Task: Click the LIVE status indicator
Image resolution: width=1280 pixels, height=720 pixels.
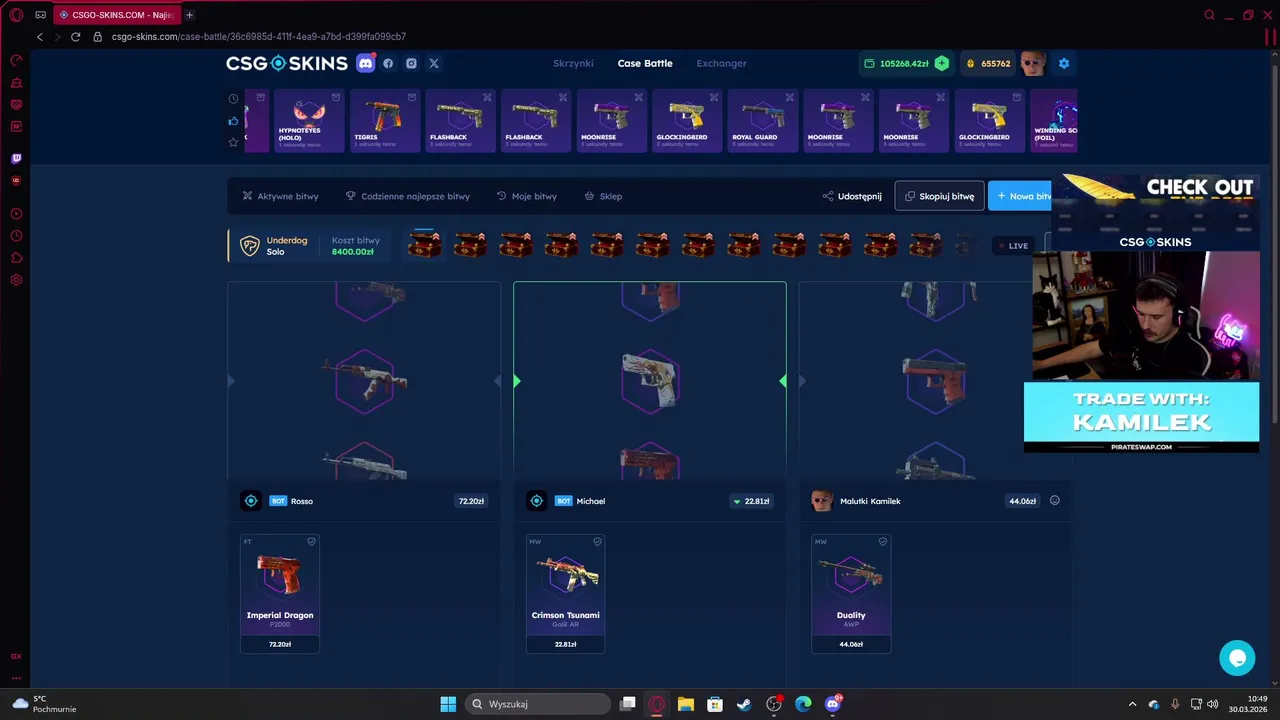Action: coord(1014,246)
